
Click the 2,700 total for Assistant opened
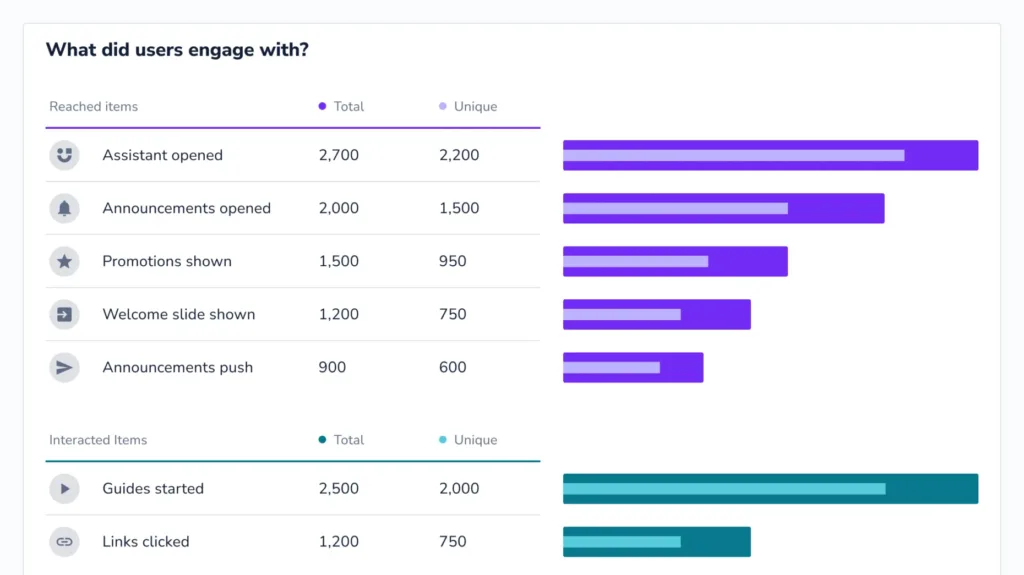click(x=338, y=156)
